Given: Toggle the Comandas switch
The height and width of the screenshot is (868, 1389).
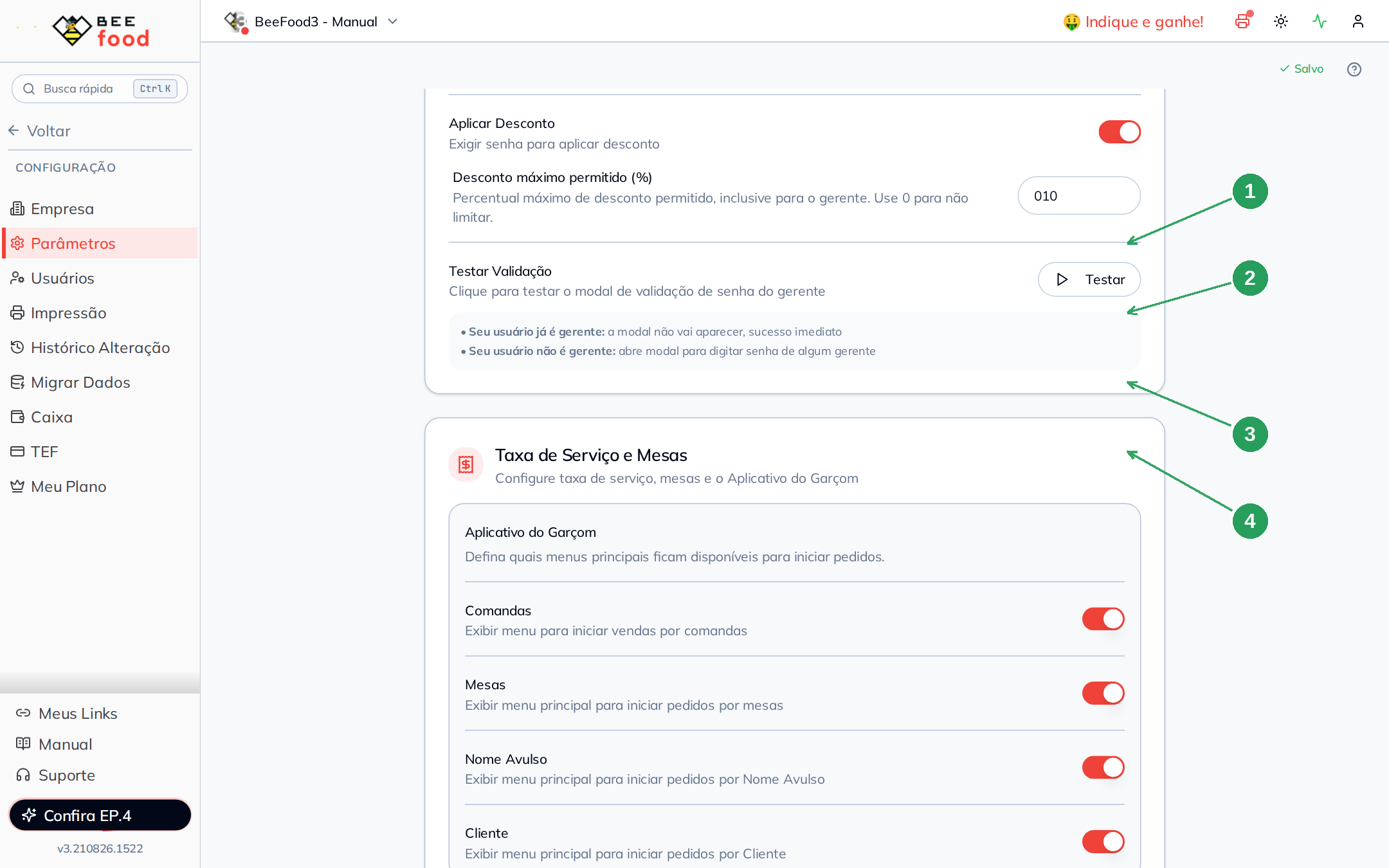Looking at the screenshot, I should [x=1103, y=619].
